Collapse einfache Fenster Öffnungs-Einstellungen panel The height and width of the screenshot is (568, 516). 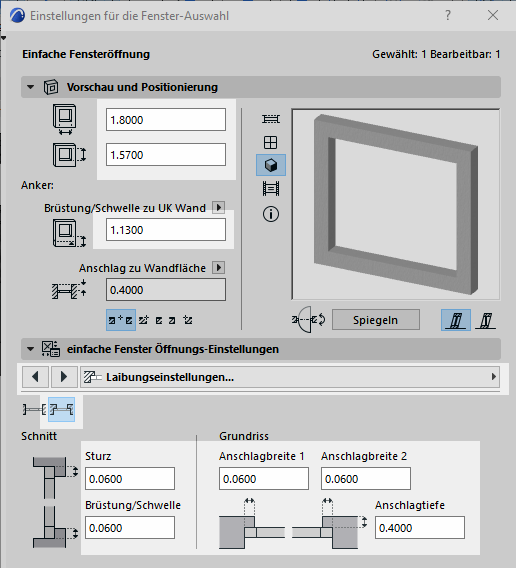click(x=30, y=349)
